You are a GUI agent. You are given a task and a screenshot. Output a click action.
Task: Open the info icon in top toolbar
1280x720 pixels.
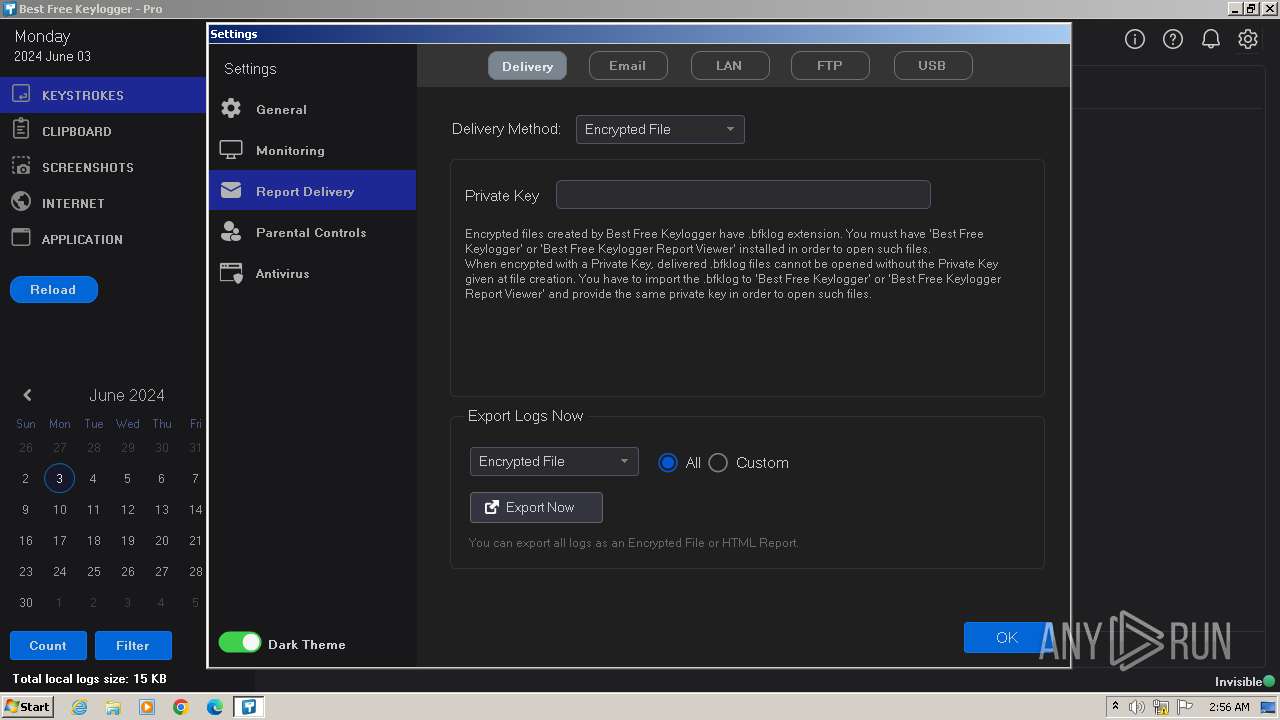tap(1135, 39)
